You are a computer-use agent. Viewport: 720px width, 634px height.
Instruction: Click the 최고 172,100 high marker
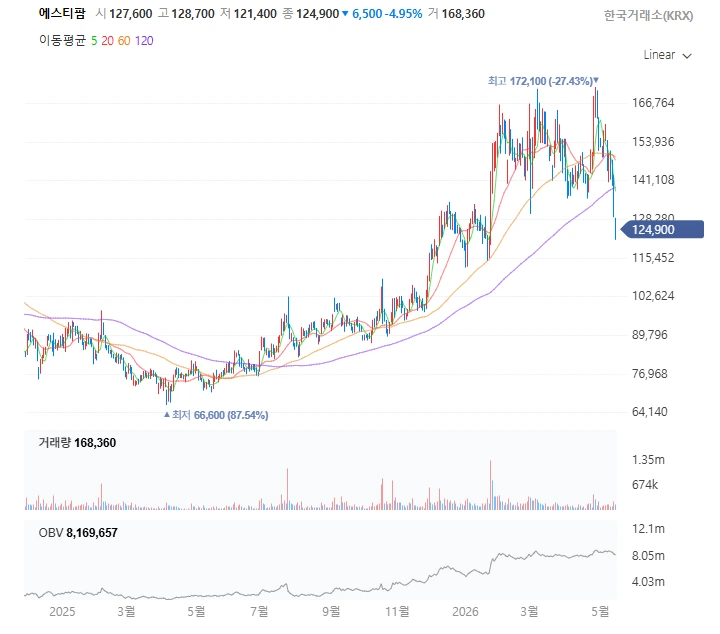point(543,81)
